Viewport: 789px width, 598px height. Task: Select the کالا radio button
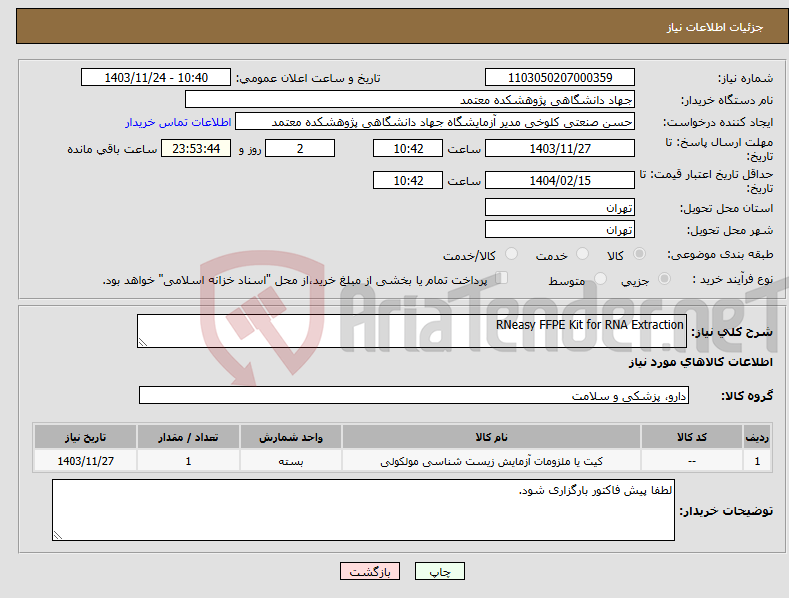pyautogui.click(x=640, y=254)
